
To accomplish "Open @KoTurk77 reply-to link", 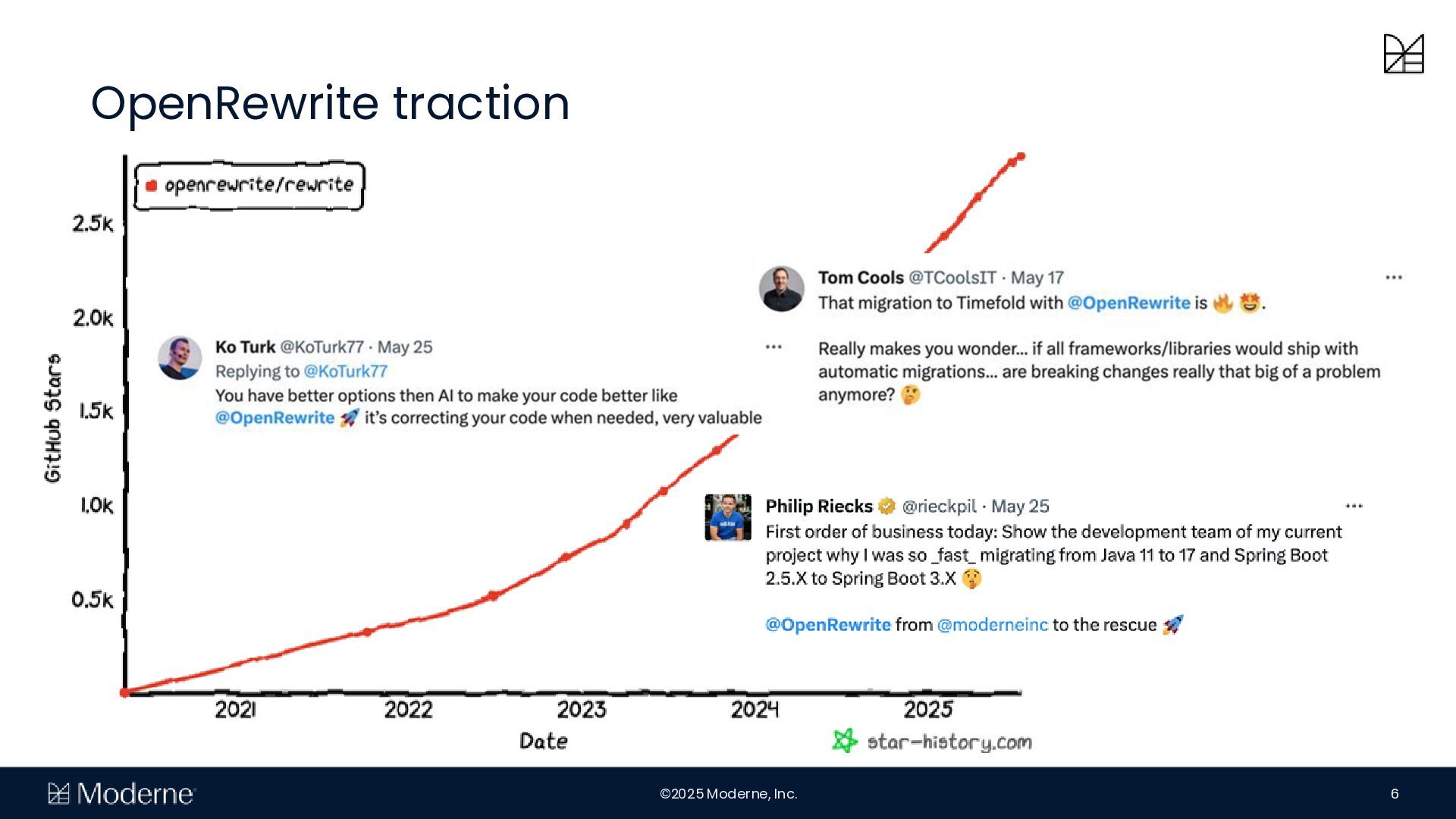I will point(345,372).
